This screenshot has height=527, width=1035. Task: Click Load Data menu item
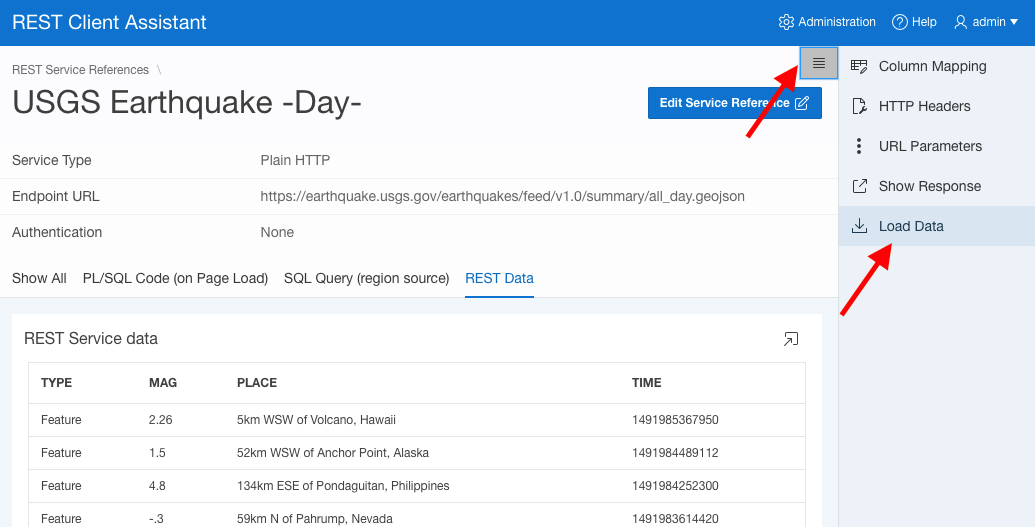937,226
